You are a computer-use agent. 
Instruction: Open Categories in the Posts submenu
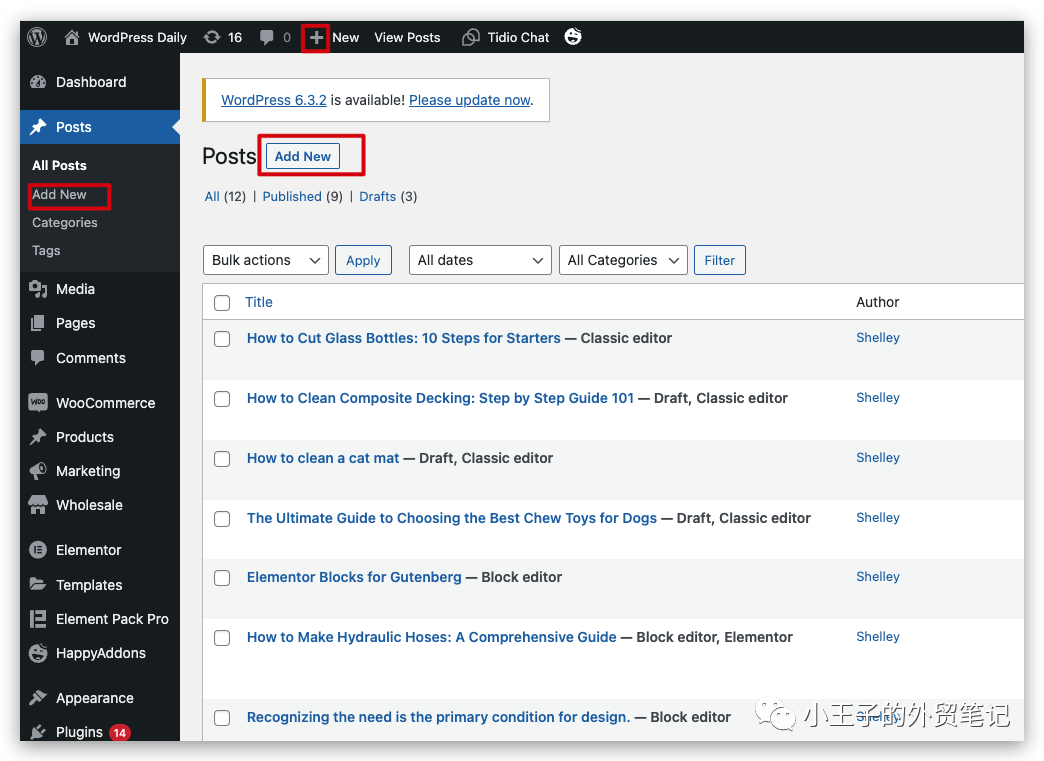click(x=65, y=222)
